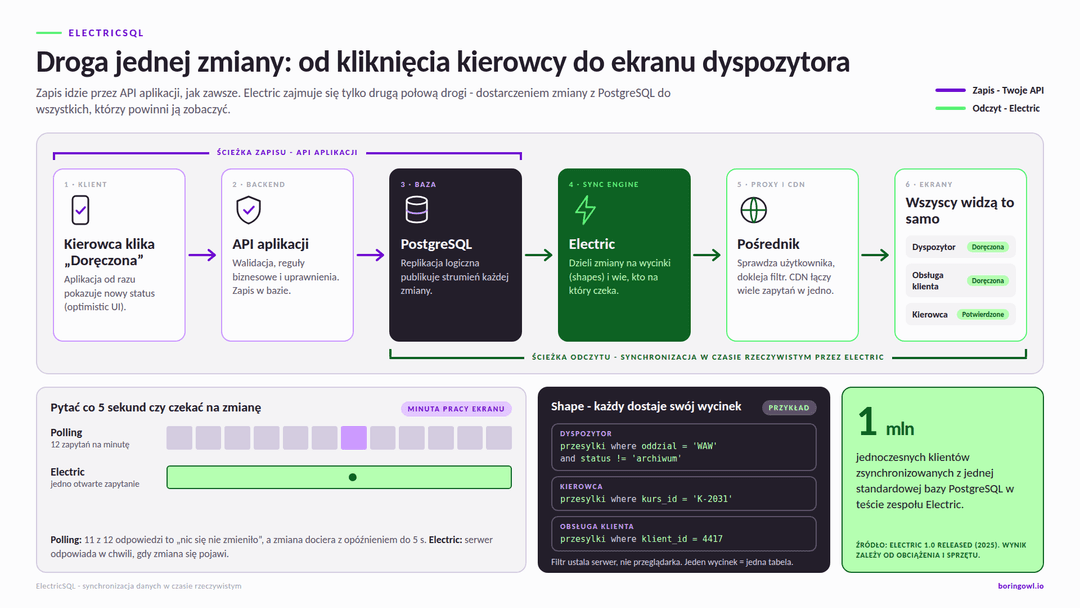Click the globe icon in Pośrednik card

coord(754,210)
